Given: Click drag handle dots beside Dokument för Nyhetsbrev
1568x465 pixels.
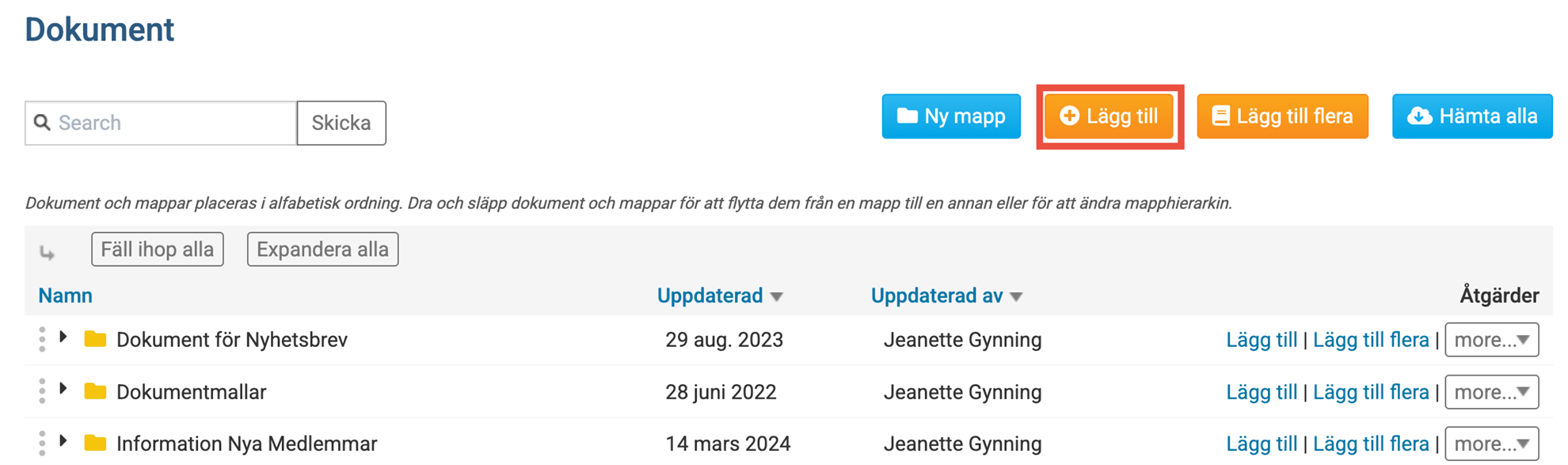Looking at the screenshot, I should tap(42, 339).
